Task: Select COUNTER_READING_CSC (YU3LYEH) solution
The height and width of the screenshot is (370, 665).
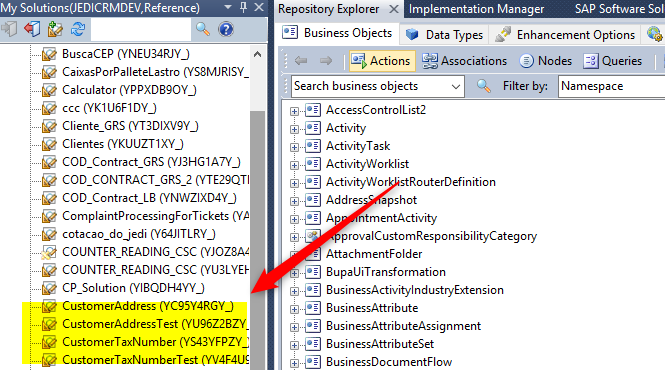Action: 155,270
